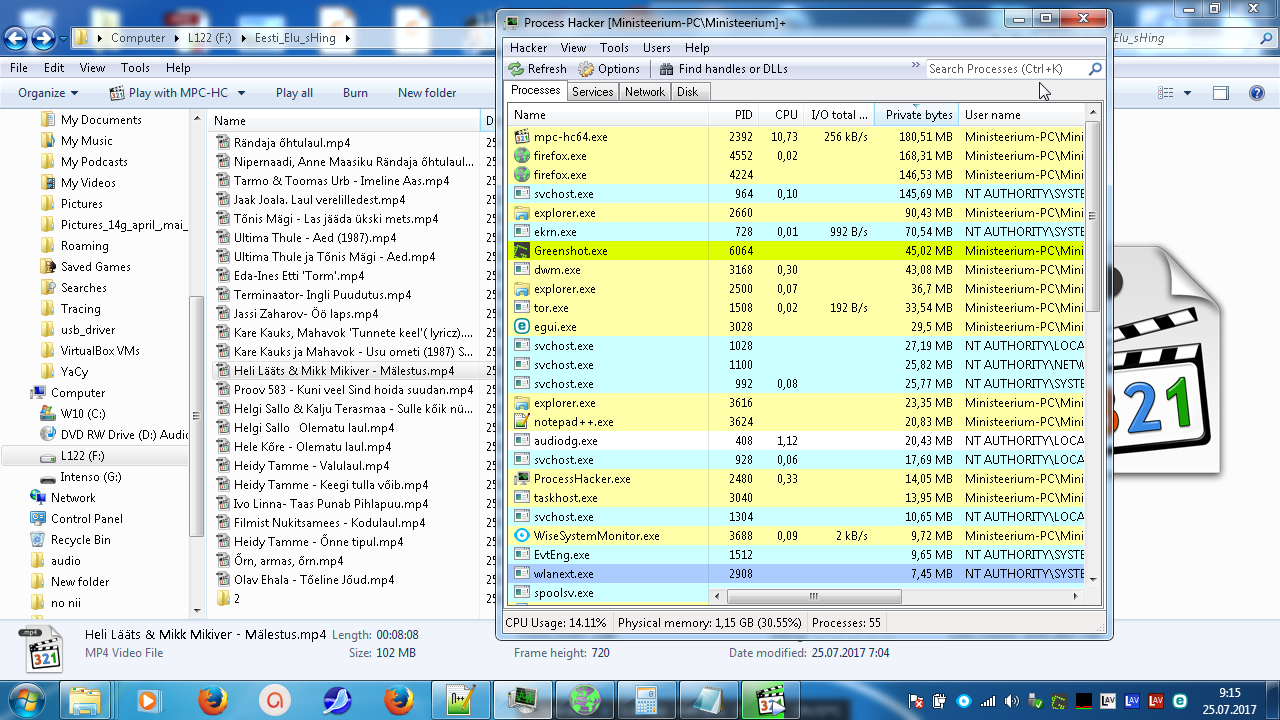Click the Refresh icon in Process Hacker
Screen dimensions: 1280x720
tap(516, 69)
